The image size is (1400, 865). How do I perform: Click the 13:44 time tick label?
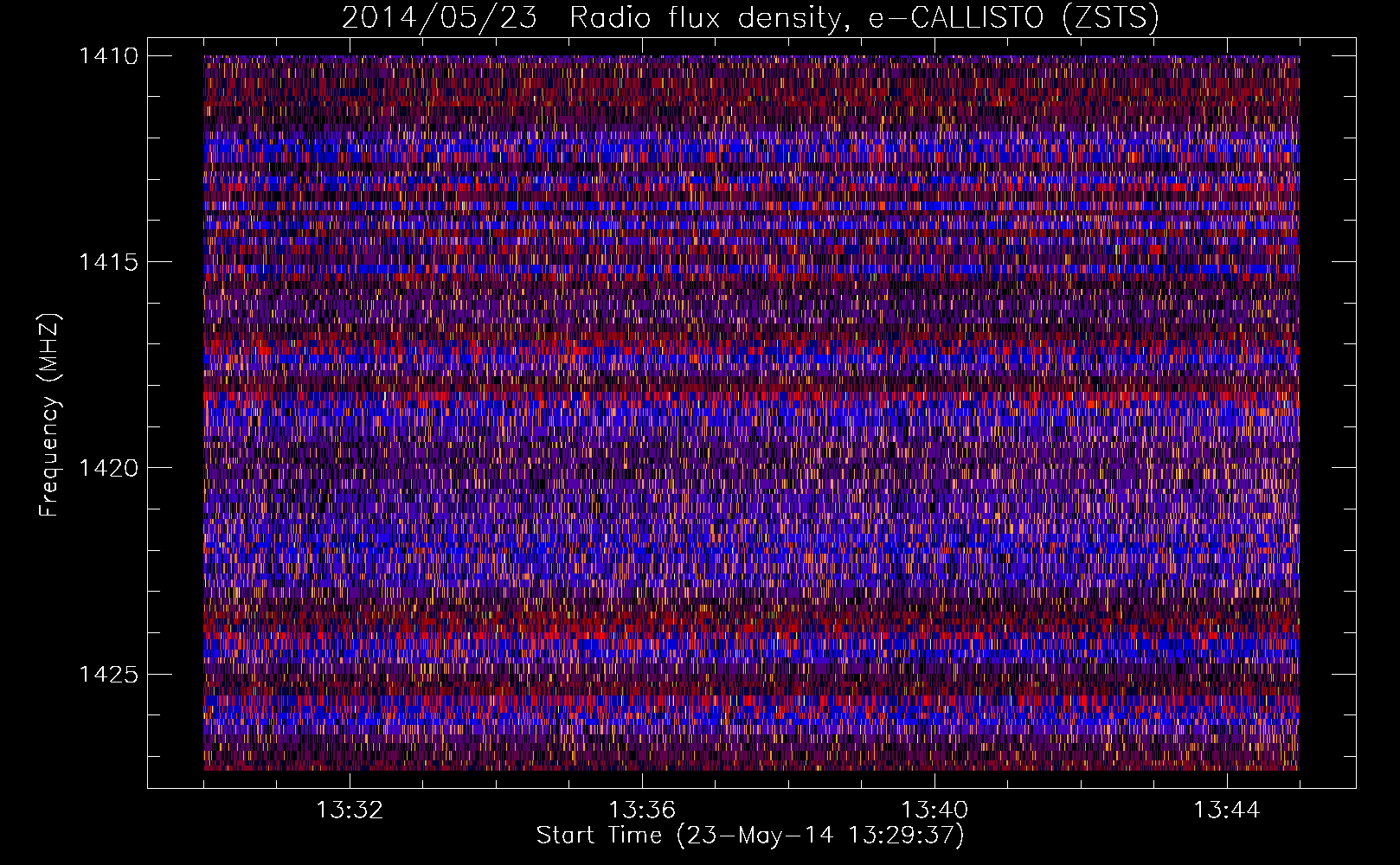click(x=1227, y=811)
